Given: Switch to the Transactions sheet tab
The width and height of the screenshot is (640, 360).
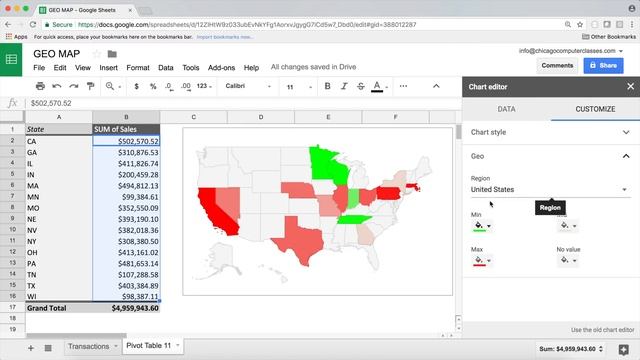Looking at the screenshot, I should (x=89, y=347).
